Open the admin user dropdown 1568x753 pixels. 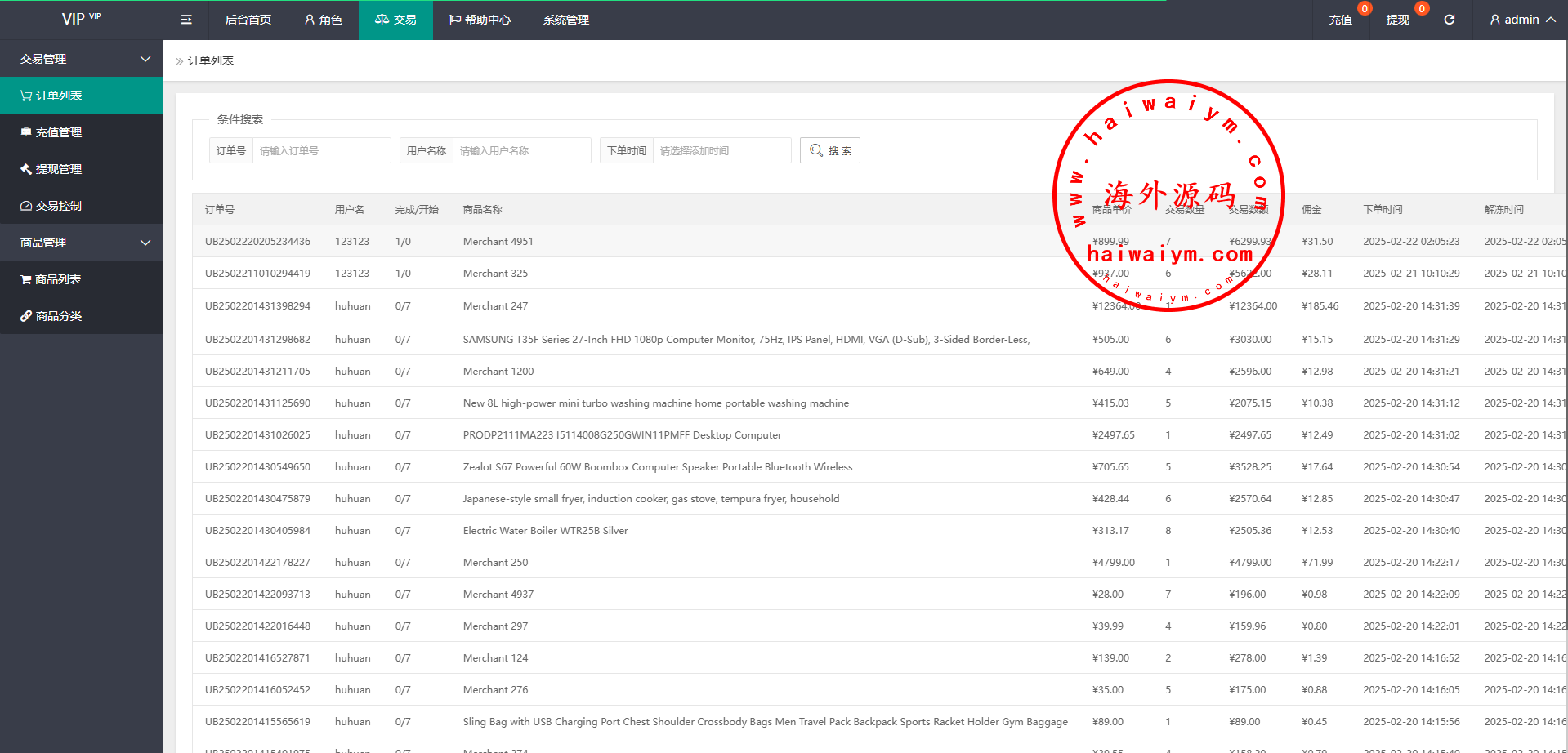(x=1521, y=20)
